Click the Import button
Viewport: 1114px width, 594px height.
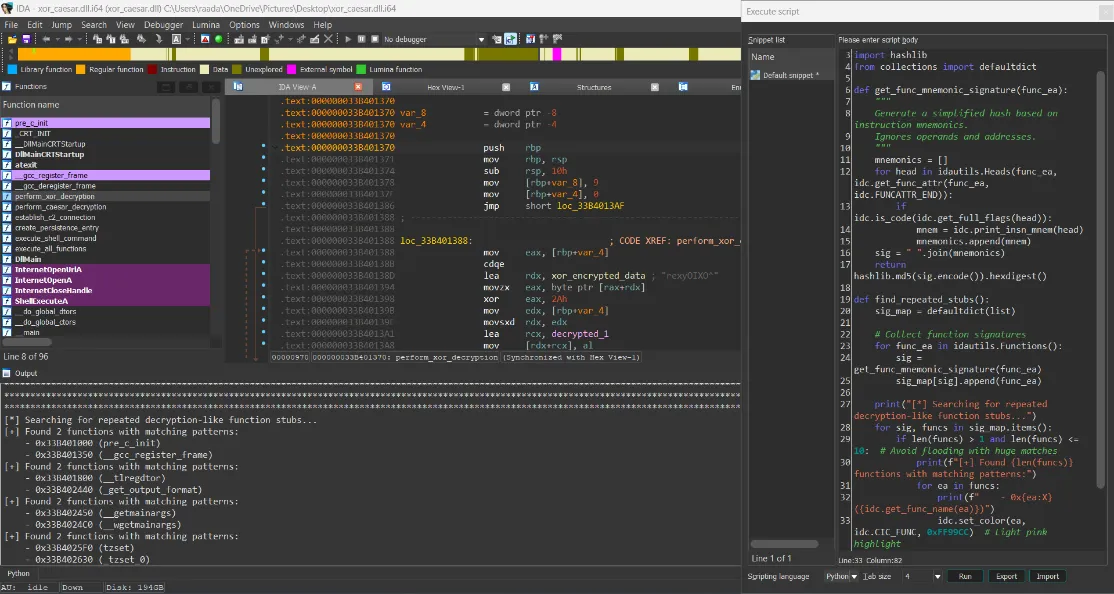(1047, 576)
